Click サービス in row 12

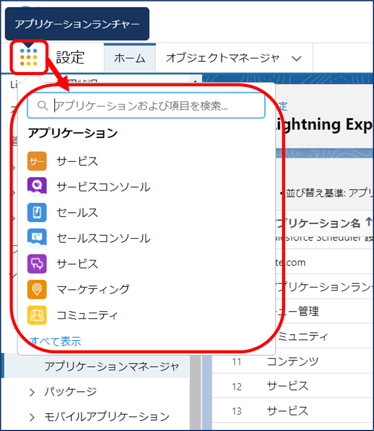[287, 386]
